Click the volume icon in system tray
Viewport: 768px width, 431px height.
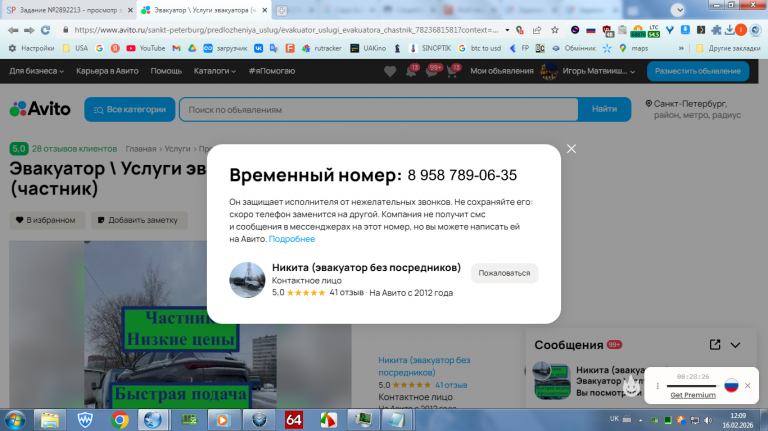coord(708,420)
